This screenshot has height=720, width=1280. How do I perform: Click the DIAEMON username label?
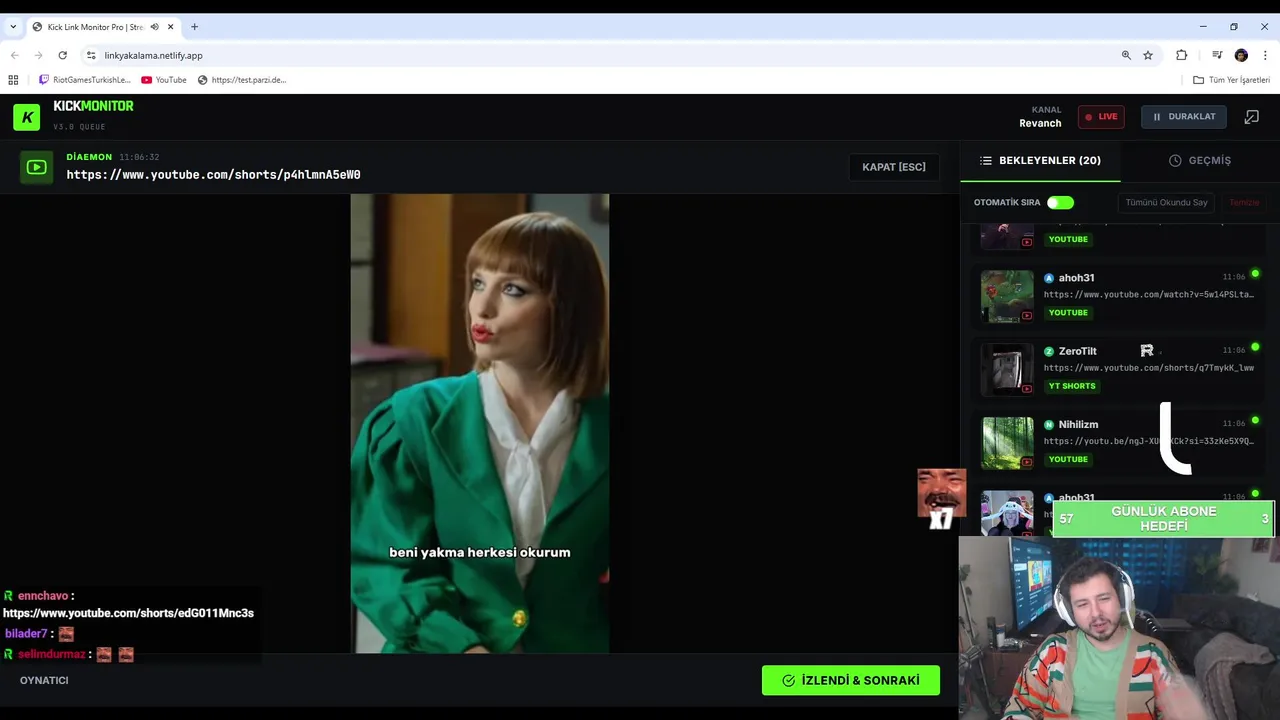89,157
